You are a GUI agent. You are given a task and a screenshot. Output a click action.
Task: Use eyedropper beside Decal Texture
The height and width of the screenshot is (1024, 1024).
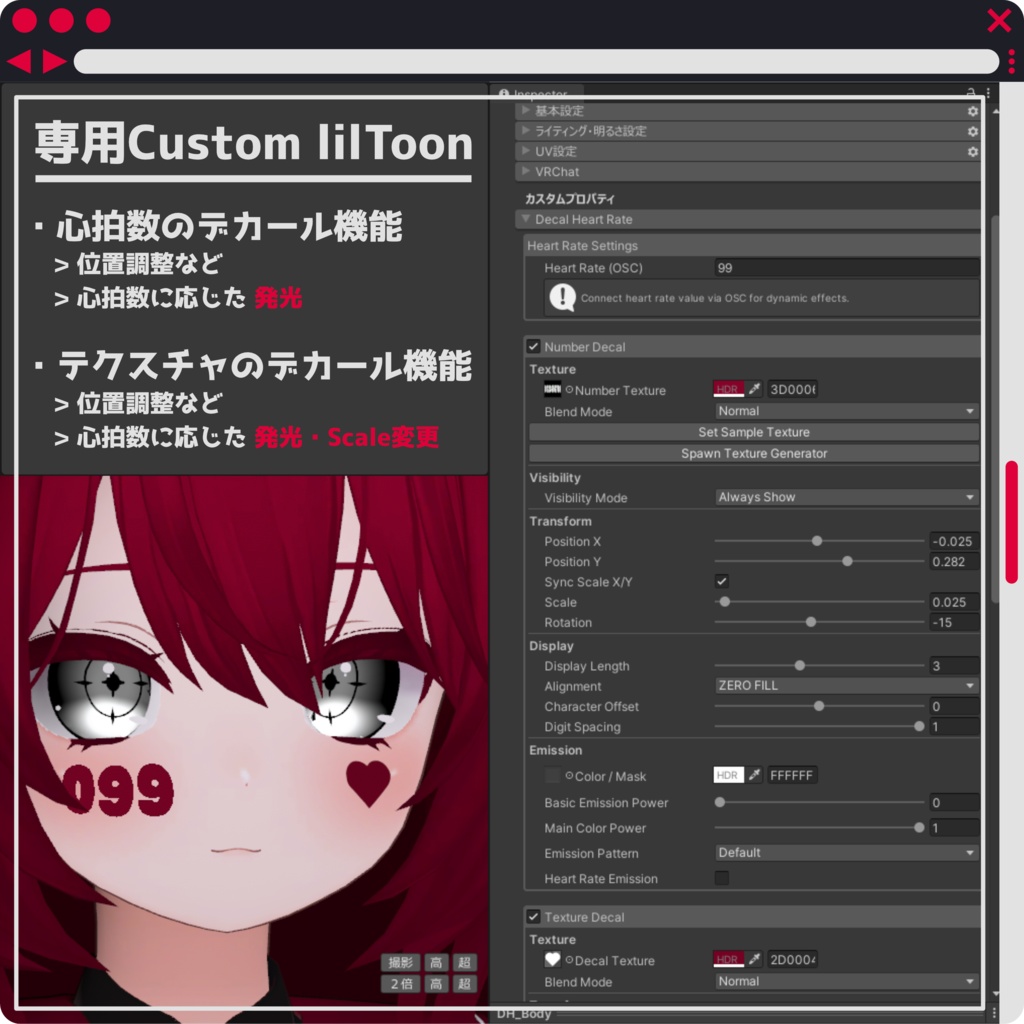click(x=755, y=959)
